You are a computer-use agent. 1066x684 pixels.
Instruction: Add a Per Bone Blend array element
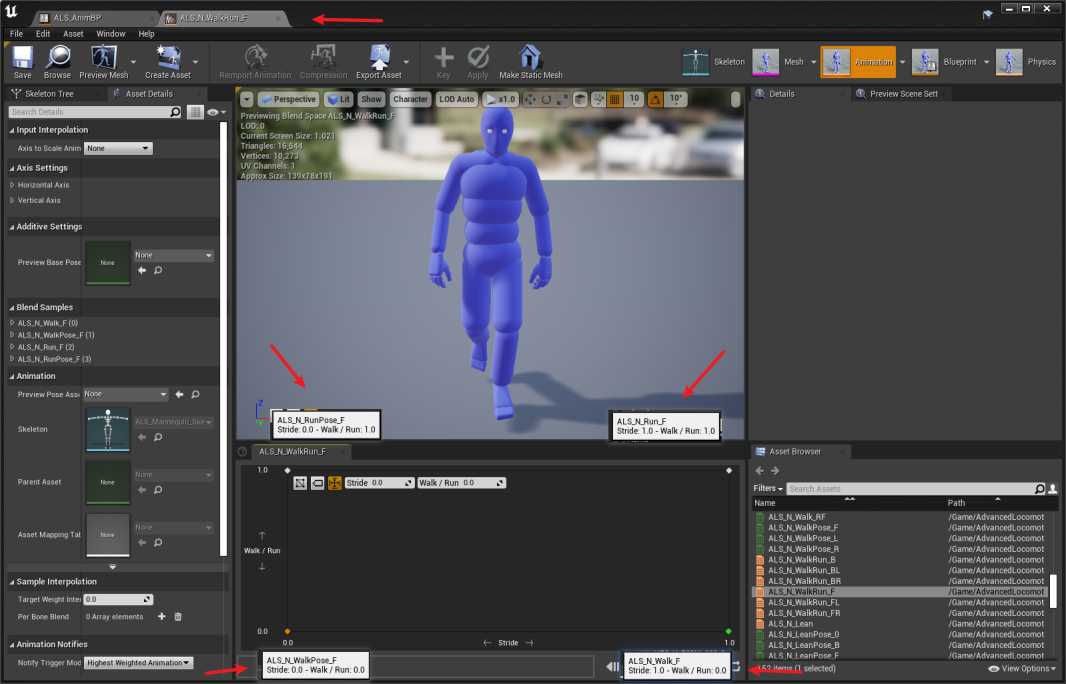(162, 617)
